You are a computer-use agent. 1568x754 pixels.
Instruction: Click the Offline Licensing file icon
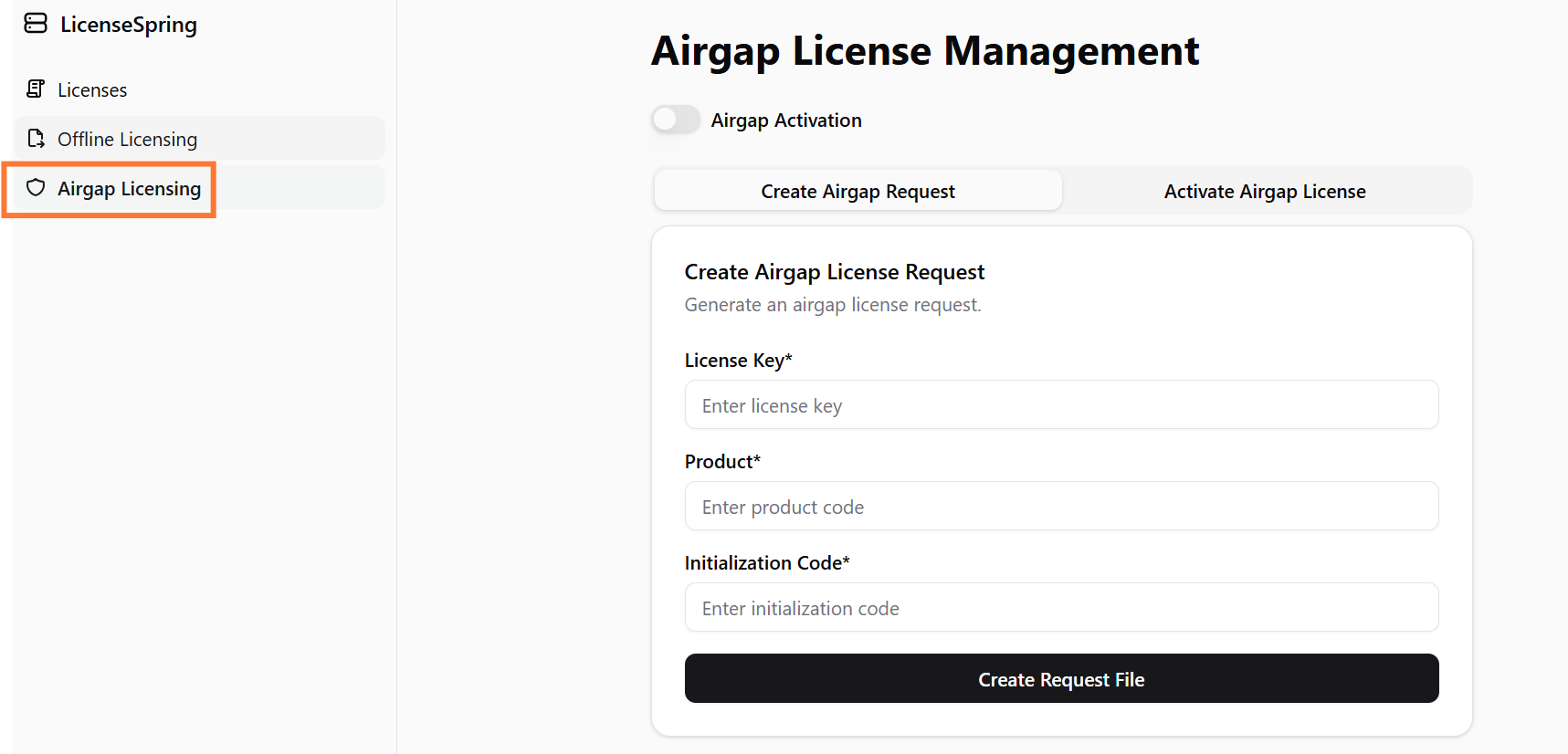(x=36, y=139)
